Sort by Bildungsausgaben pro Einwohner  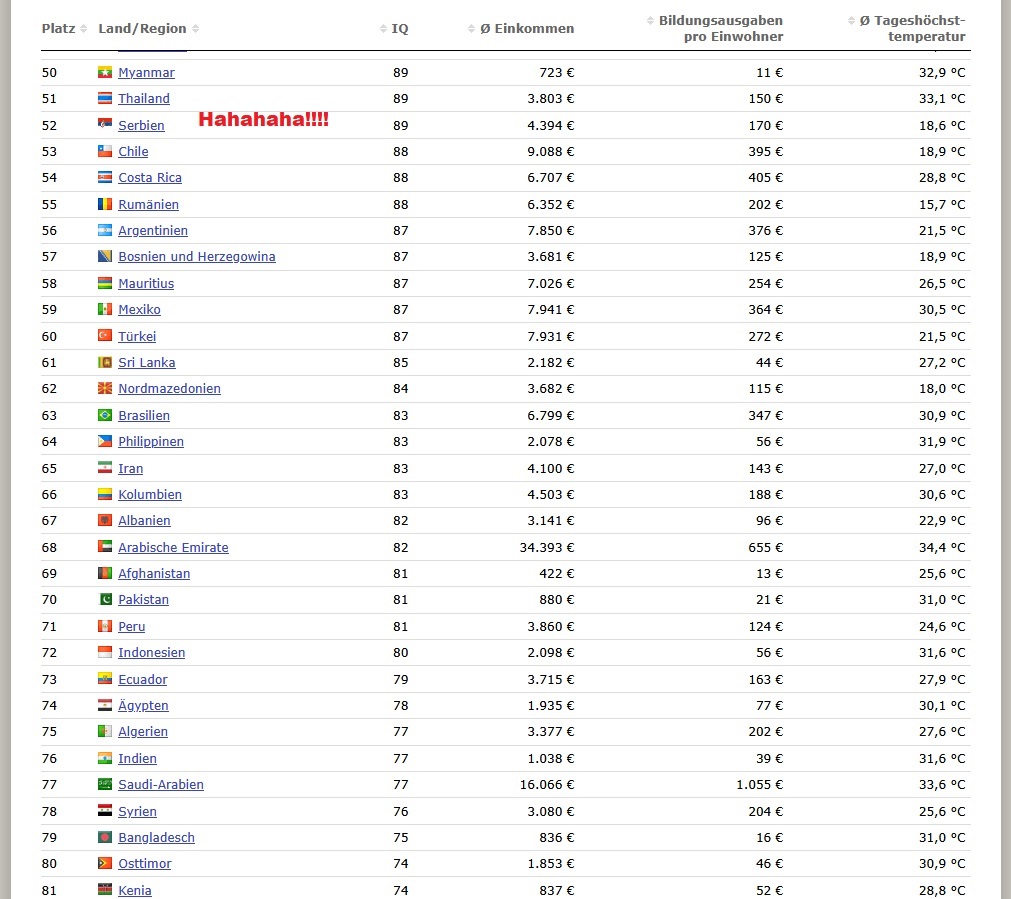click(x=720, y=28)
